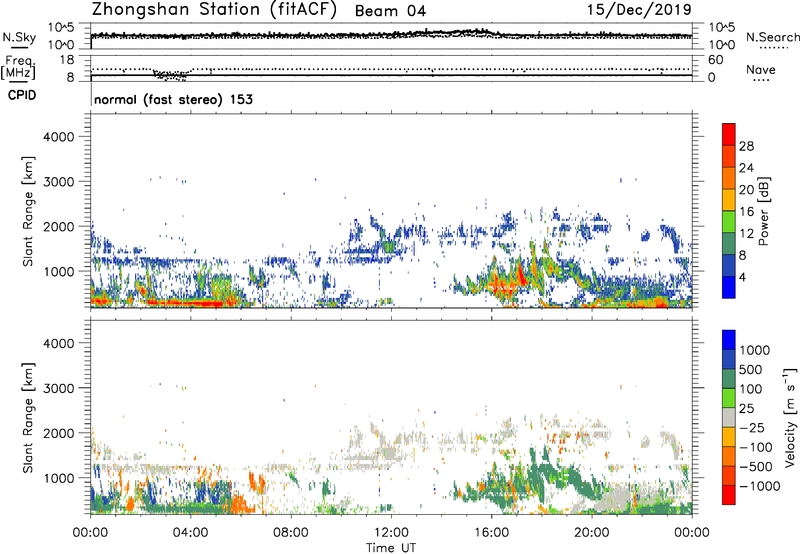Pick the bright blue top segment of the velocity colorbar
This screenshot has height=554, width=800.
(x=729, y=339)
